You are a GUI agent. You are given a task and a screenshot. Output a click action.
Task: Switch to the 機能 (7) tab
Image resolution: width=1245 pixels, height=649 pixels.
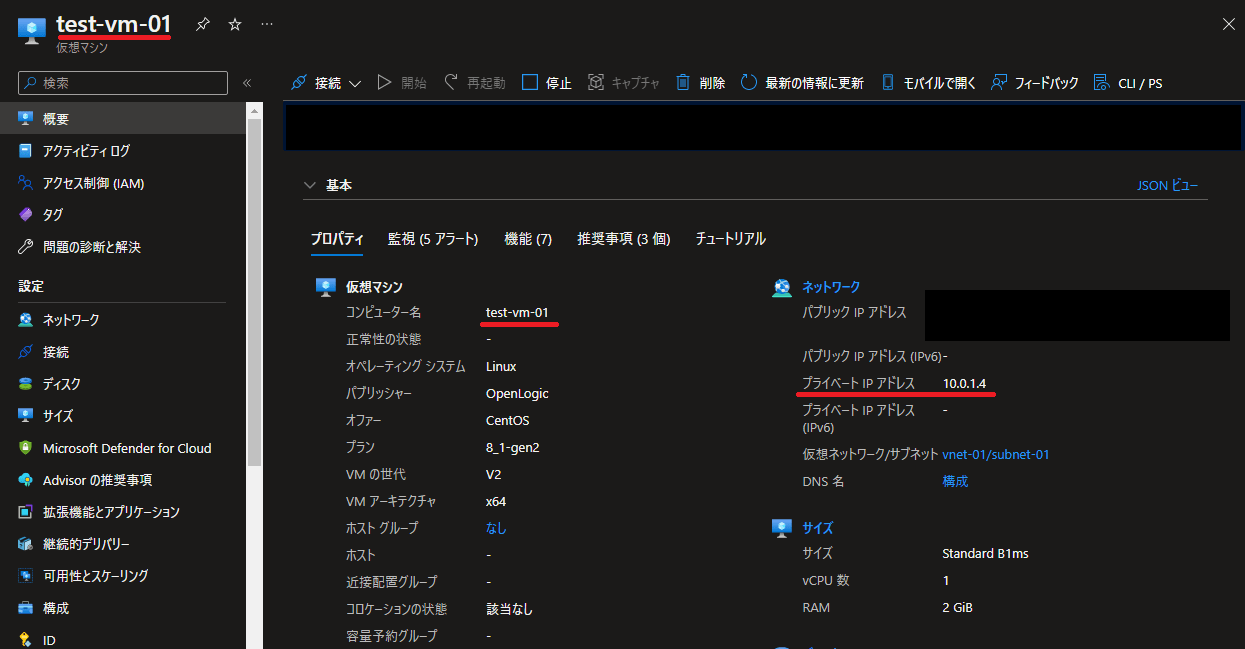tap(528, 239)
